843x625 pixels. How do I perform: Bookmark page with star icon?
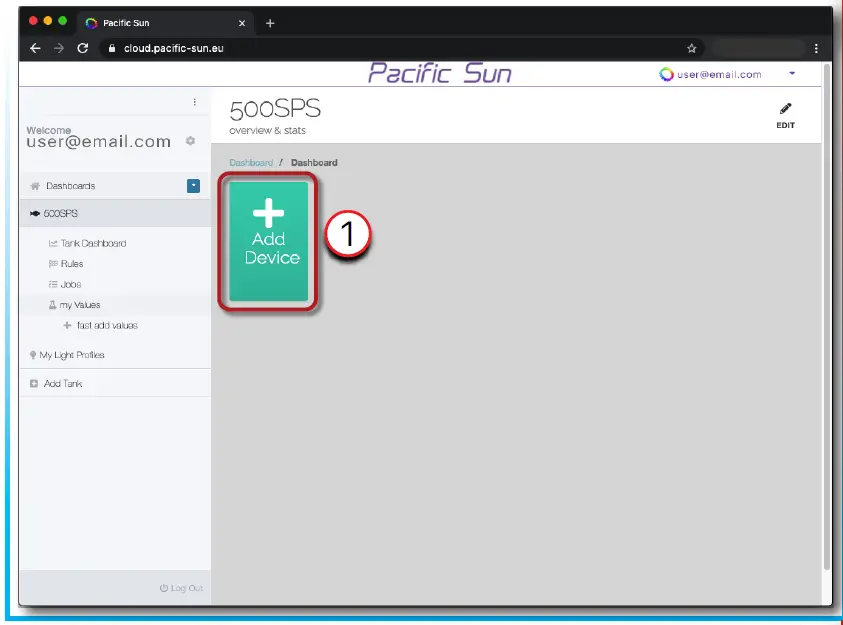click(691, 48)
